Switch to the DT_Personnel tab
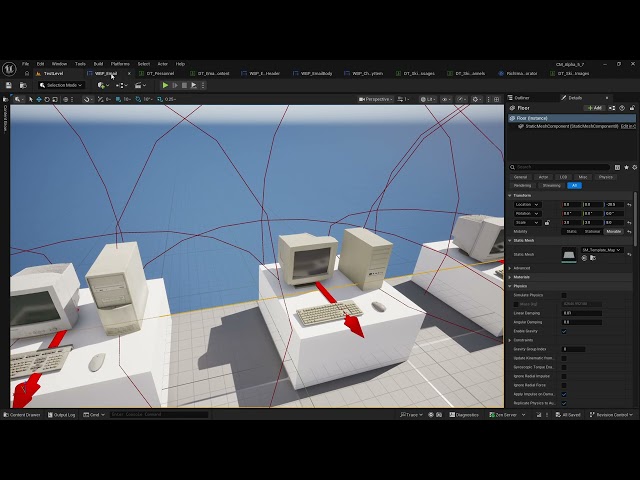Image resolution: width=640 pixels, height=480 pixels. [x=160, y=73]
